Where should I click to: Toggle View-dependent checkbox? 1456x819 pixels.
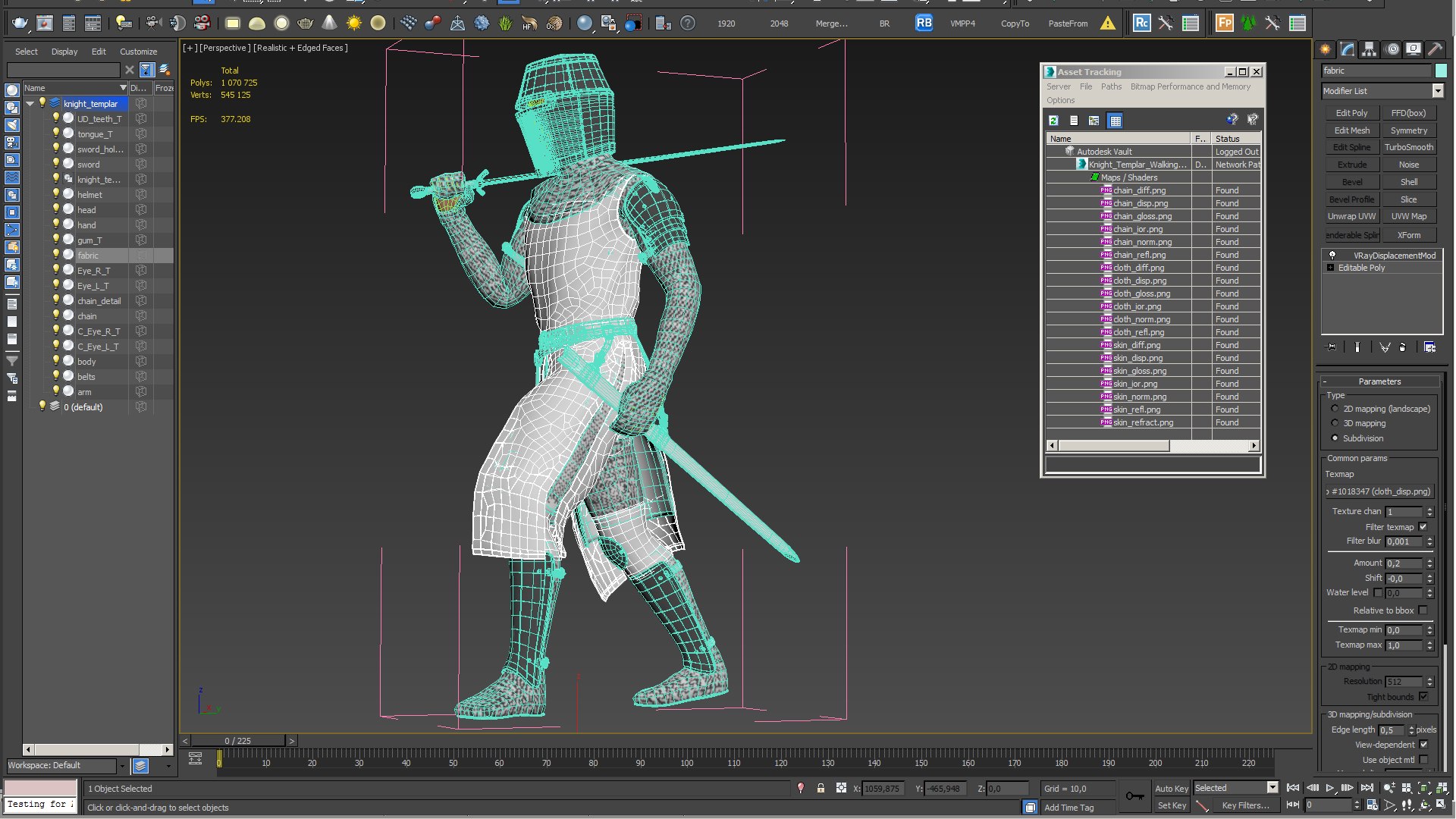pyautogui.click(x=1423, y=745)
